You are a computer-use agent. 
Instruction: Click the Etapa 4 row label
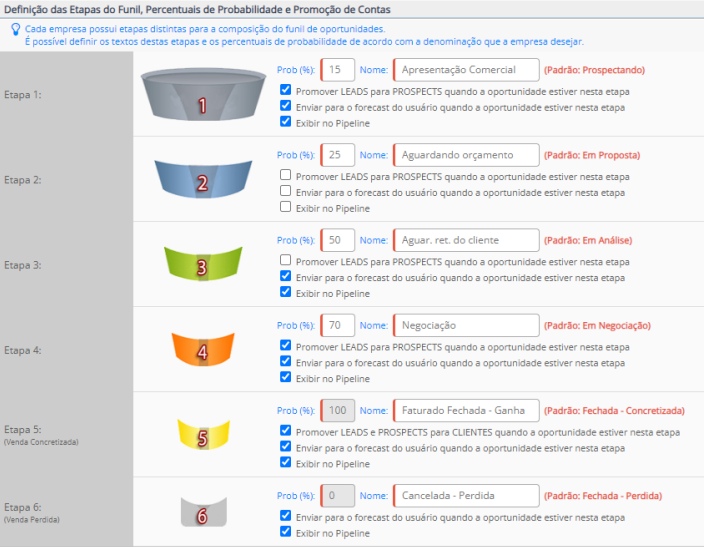tap(23, 350)
